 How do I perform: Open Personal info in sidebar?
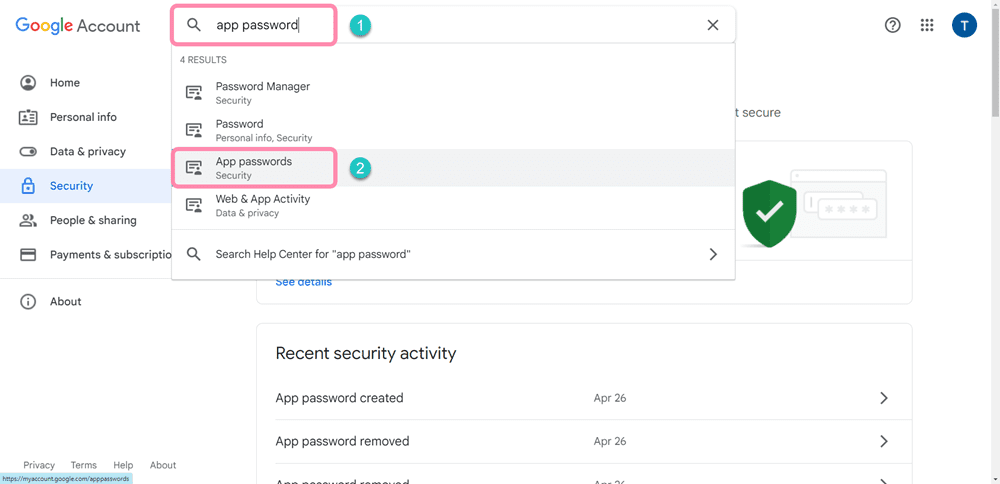[x=83, y=117]
